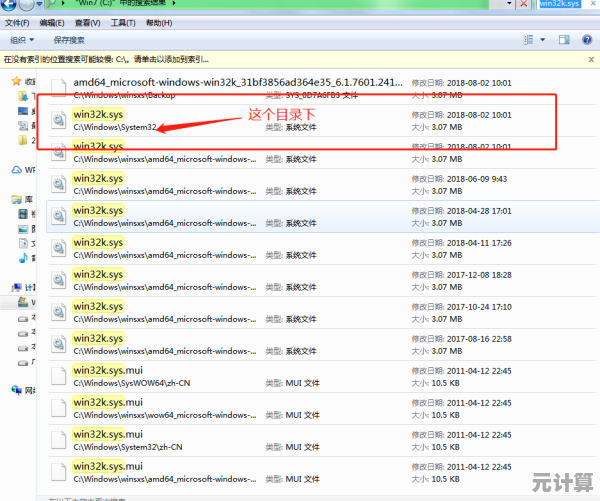Toggle the preview pane button
Image resolution: width=600 pixels, height=501 pixels.
(565, 40)
